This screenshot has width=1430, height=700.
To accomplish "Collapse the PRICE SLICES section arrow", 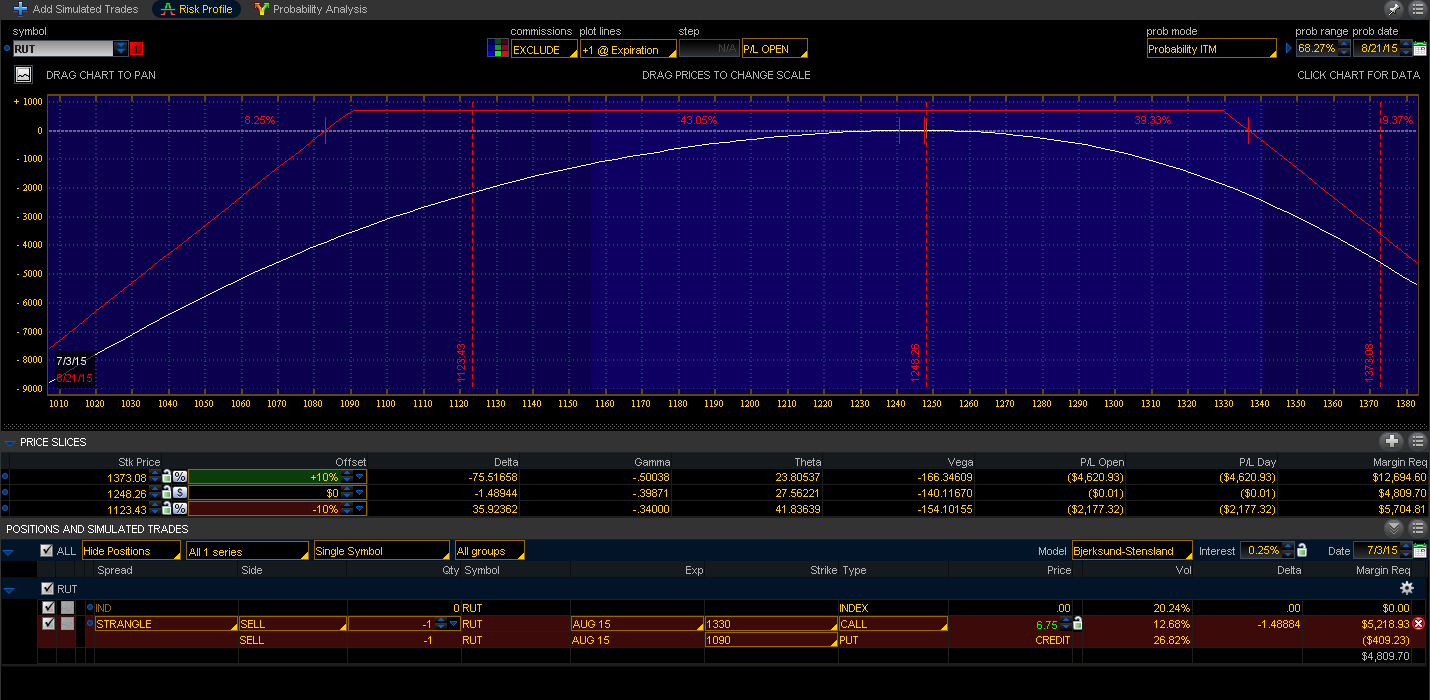I will point(10,441).
